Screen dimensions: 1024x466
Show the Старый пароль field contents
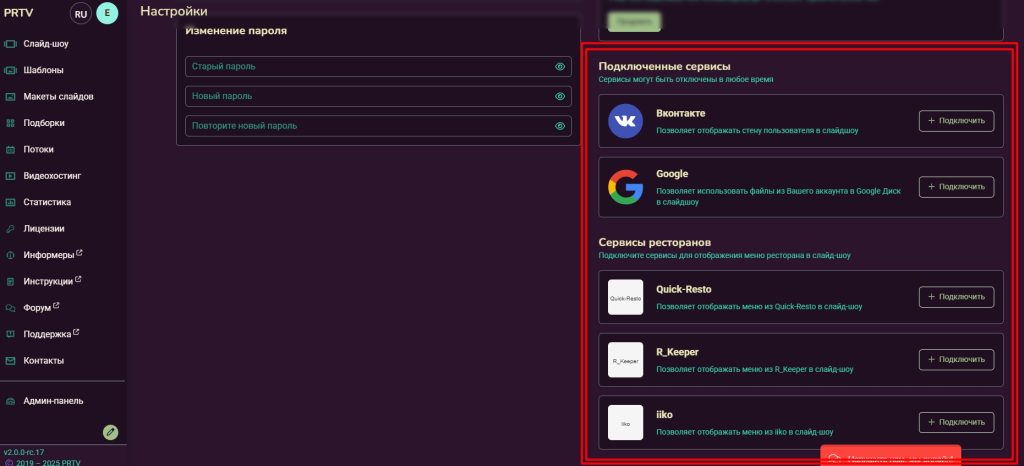pos(560,67)
